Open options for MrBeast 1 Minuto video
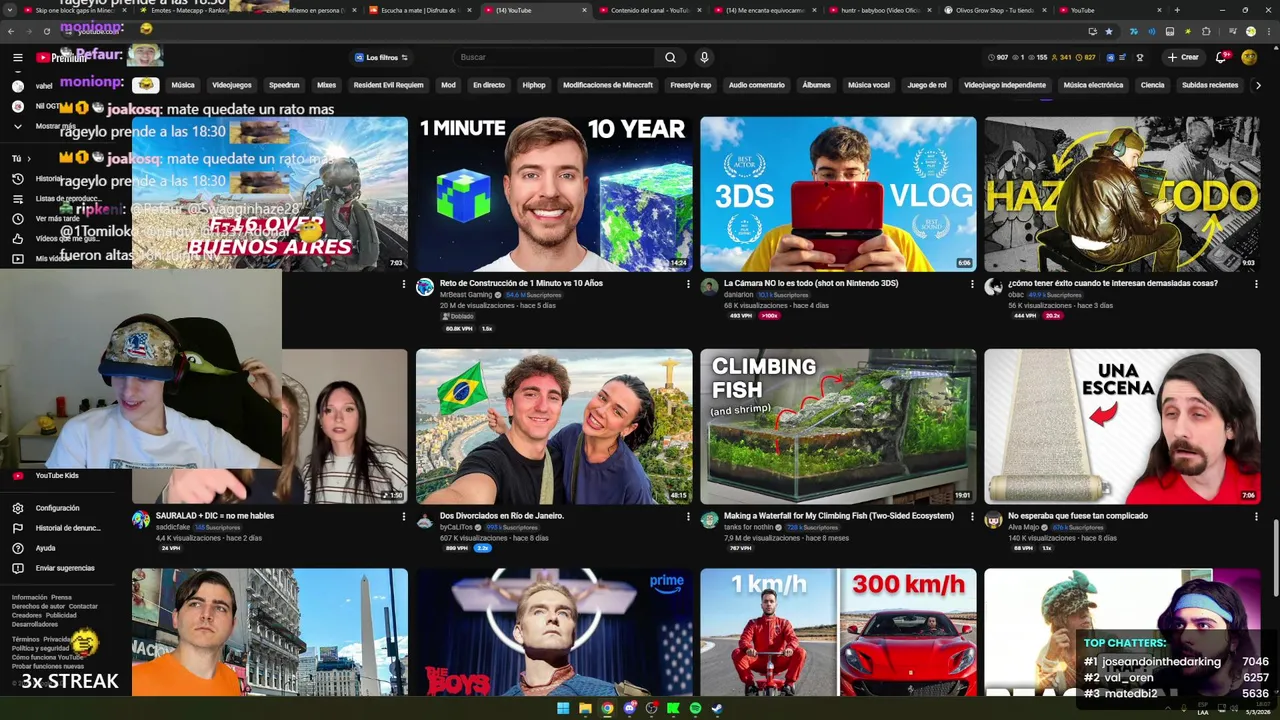 pos(688,284)
